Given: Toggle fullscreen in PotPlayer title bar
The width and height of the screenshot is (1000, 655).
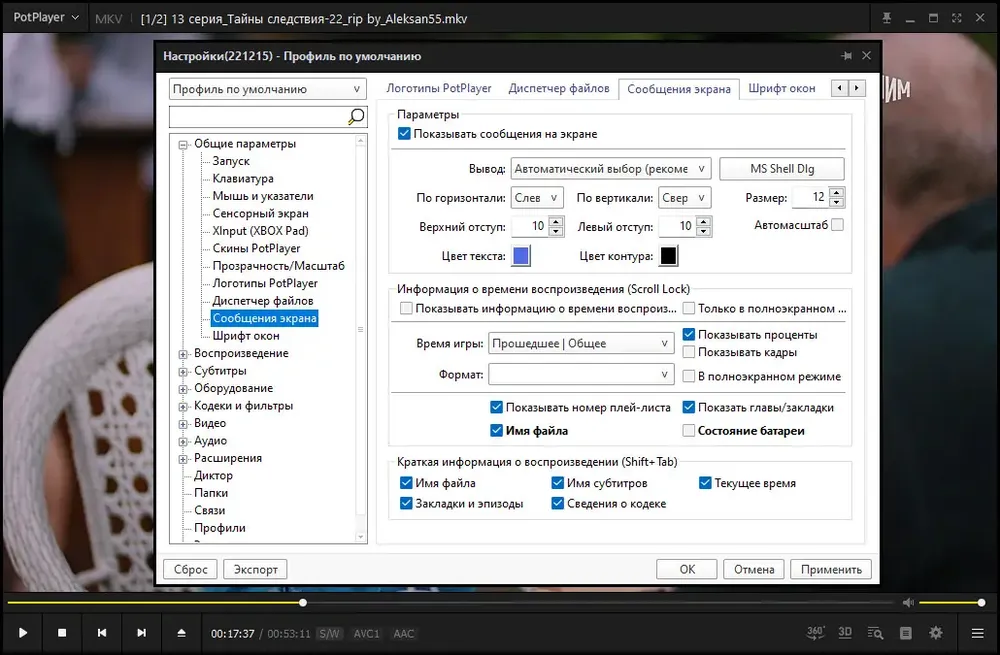Looking at the screenshot, I should (957, 18).
